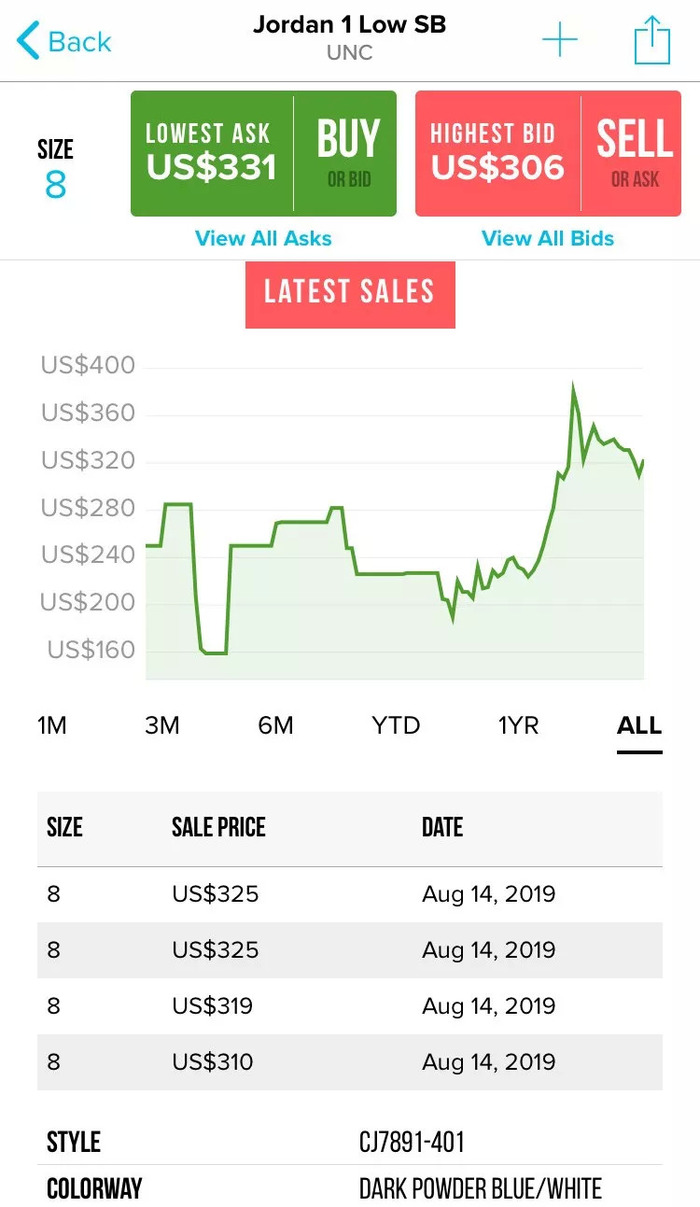Tap the share icon
The height and width of the screenshot is (1207, 700).
click(x=651, y=41)
